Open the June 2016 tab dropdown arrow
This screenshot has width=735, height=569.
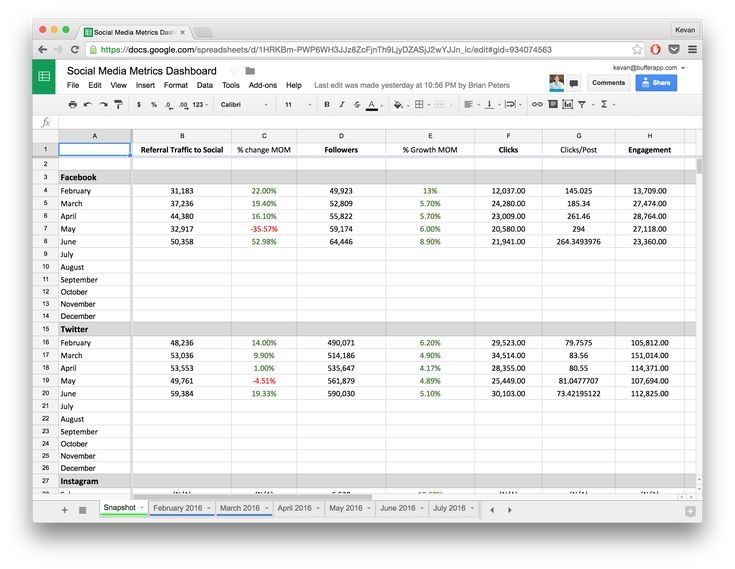pyautogui.click(x=422, y=508)
